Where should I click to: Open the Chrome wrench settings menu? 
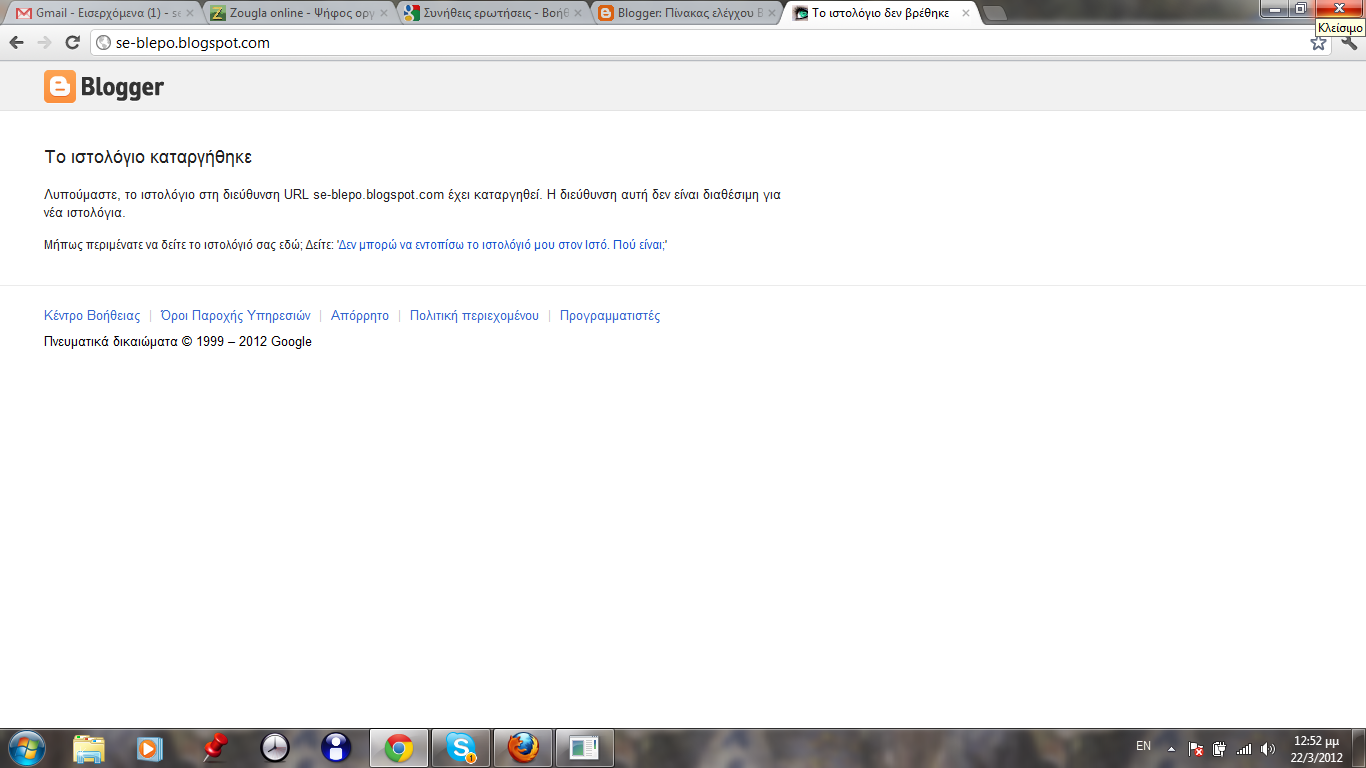coord(1349,43)
